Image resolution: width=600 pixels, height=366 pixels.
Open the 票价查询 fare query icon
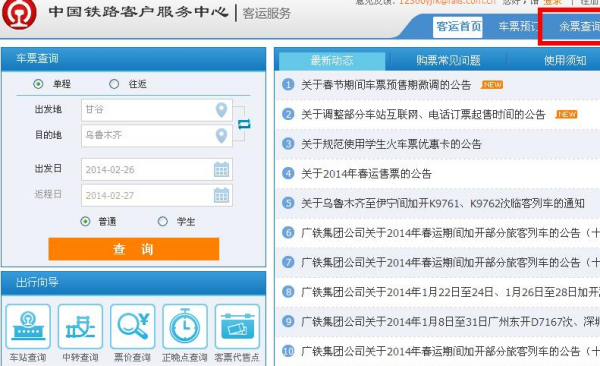coord(133,327)
